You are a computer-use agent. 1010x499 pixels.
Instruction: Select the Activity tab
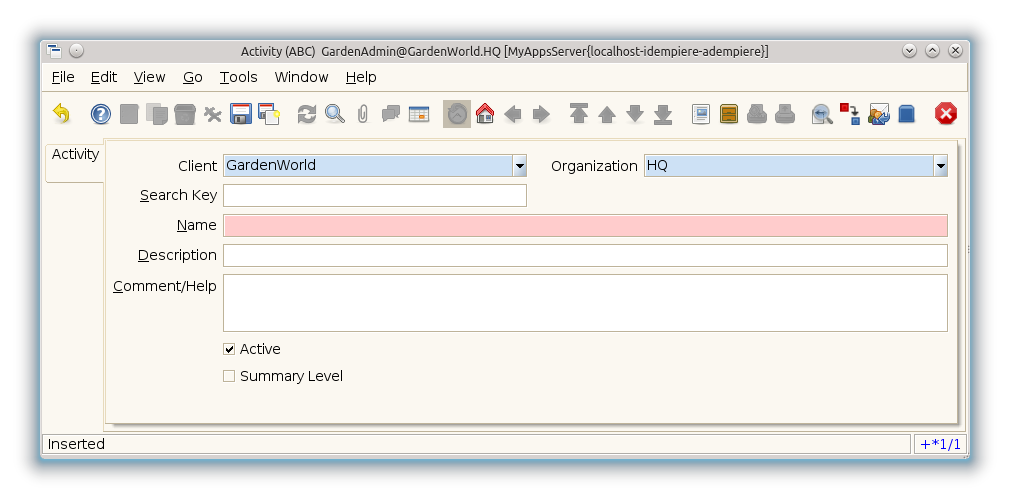point(75,155)
